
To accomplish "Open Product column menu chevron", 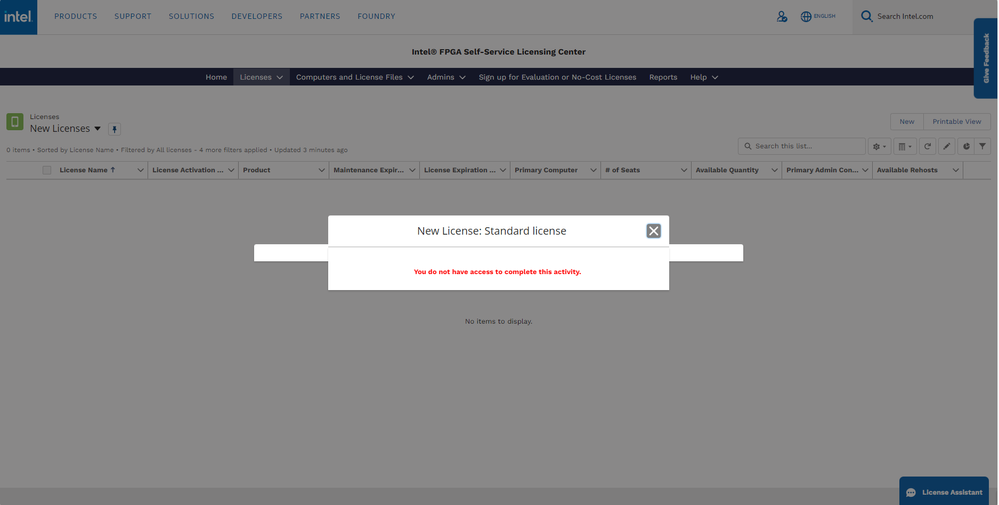I will click(x=321, y=170).
